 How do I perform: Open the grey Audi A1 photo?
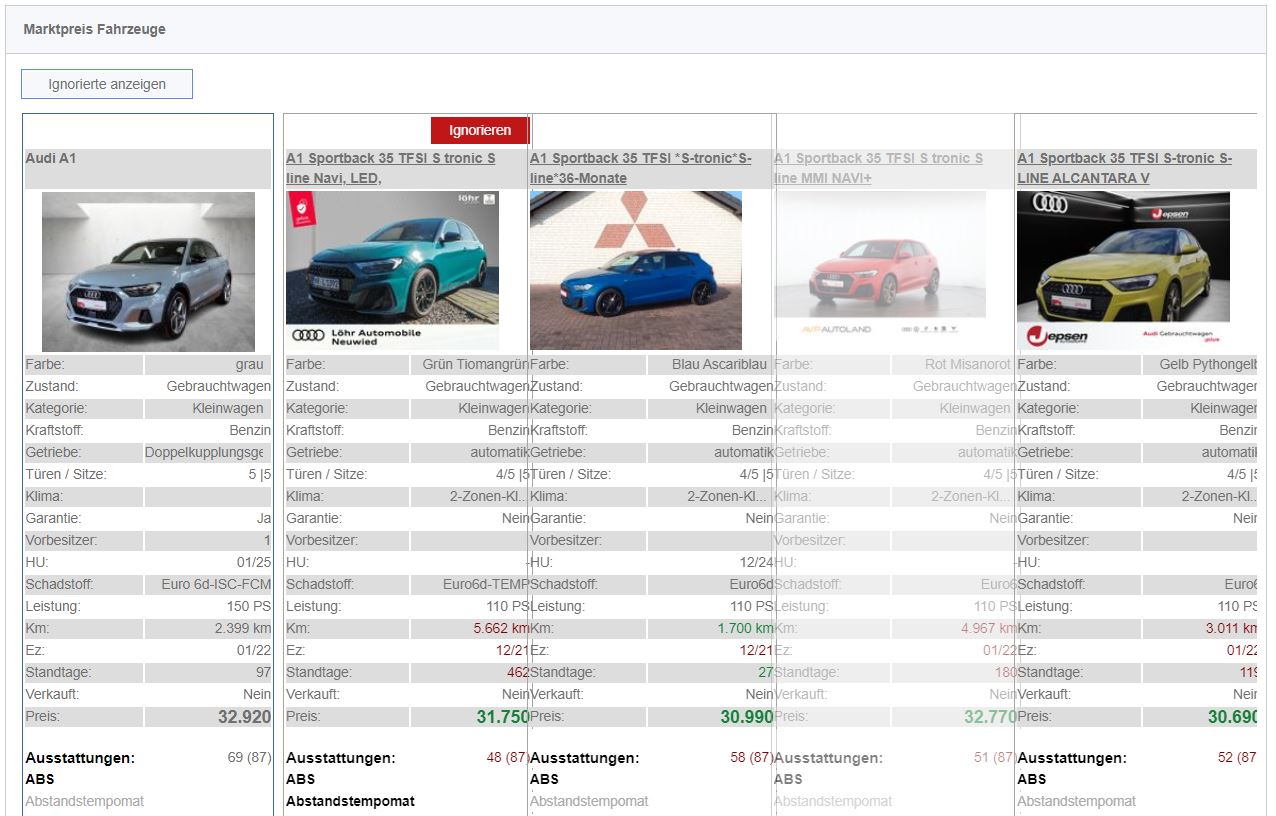click(x=148, y=271)
